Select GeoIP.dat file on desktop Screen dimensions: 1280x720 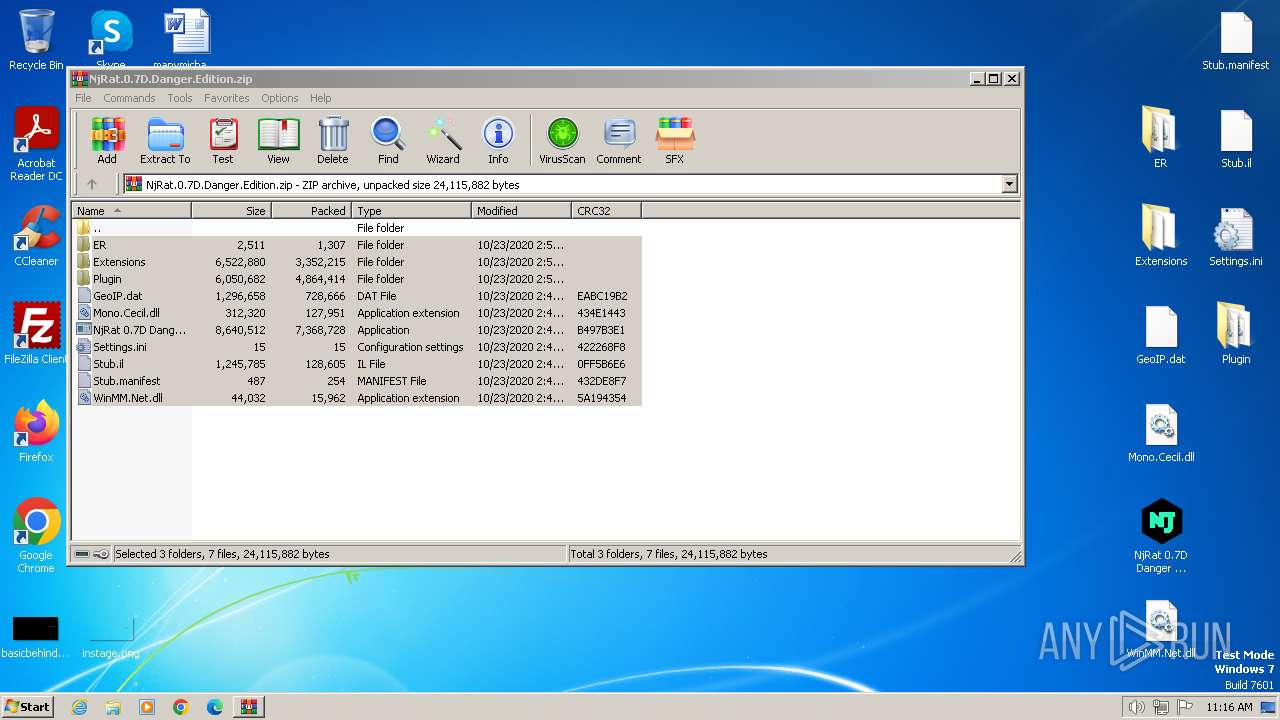[1160, 334]
